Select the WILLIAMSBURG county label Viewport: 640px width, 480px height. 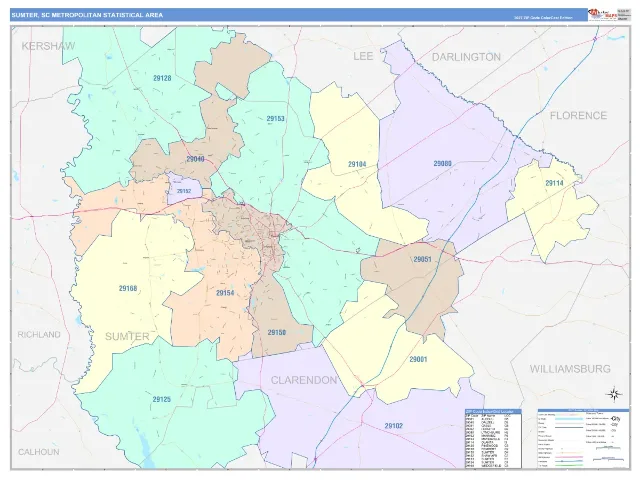[570, 369]
